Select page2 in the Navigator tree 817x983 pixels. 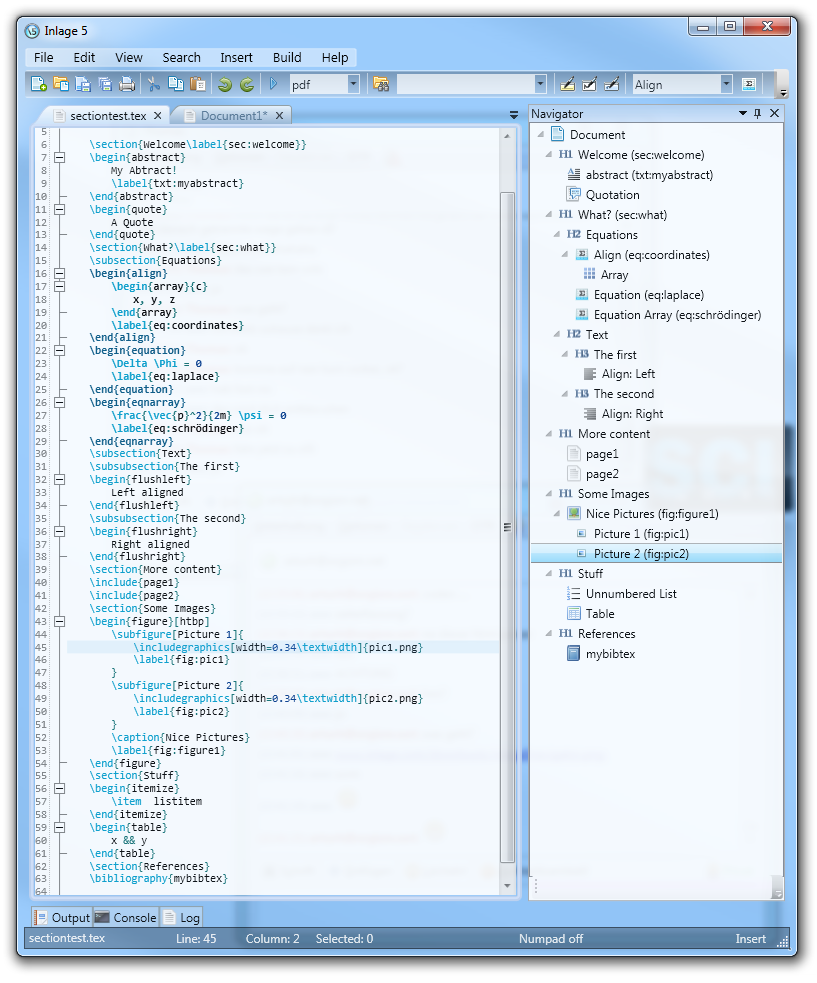[x=602, y=474]
